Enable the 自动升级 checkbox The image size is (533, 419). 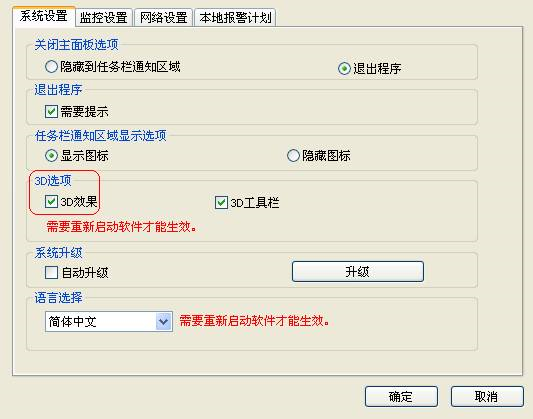point(51,273)
